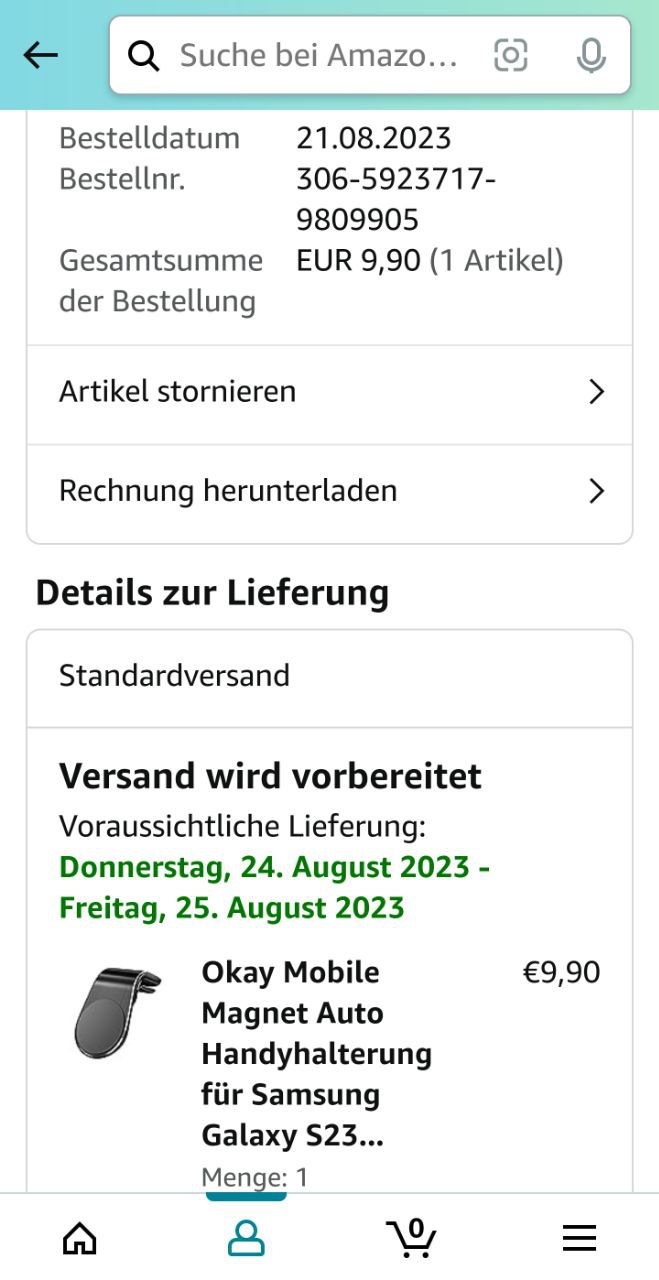This screenshot has width=659, height=1280.
Task: Open the phone holder product thumbnail
Action: [117, 1013]
